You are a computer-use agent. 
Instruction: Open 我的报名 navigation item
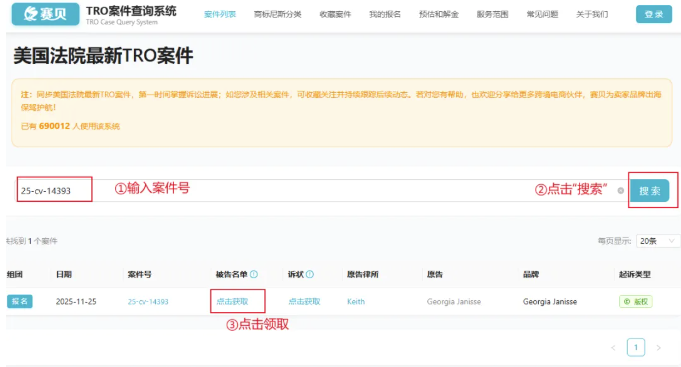(x=385, y=14)
